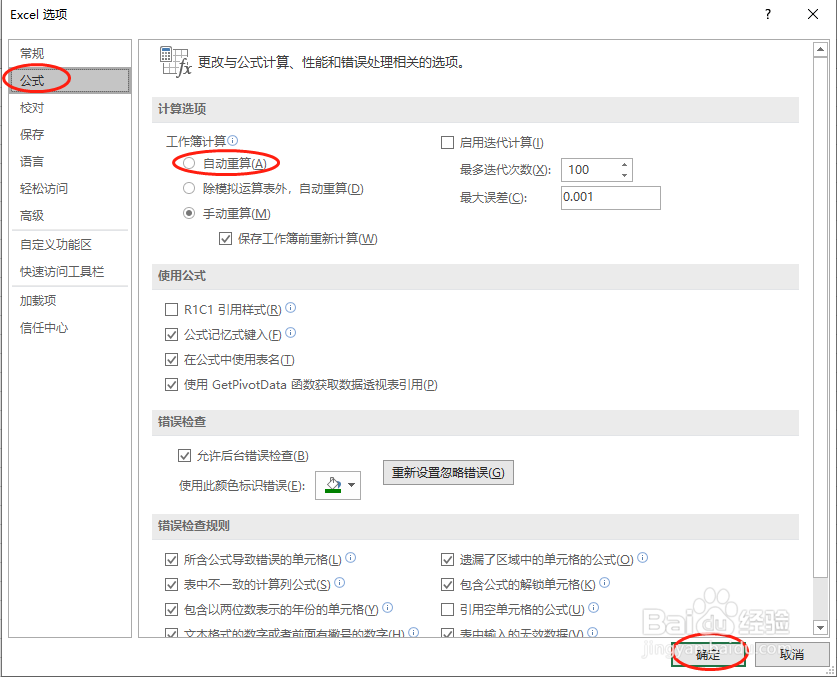Toggle 所含公式导致错误的单元格 checkbox
Screen dimensions: 837x677
[x=171, y=560]
